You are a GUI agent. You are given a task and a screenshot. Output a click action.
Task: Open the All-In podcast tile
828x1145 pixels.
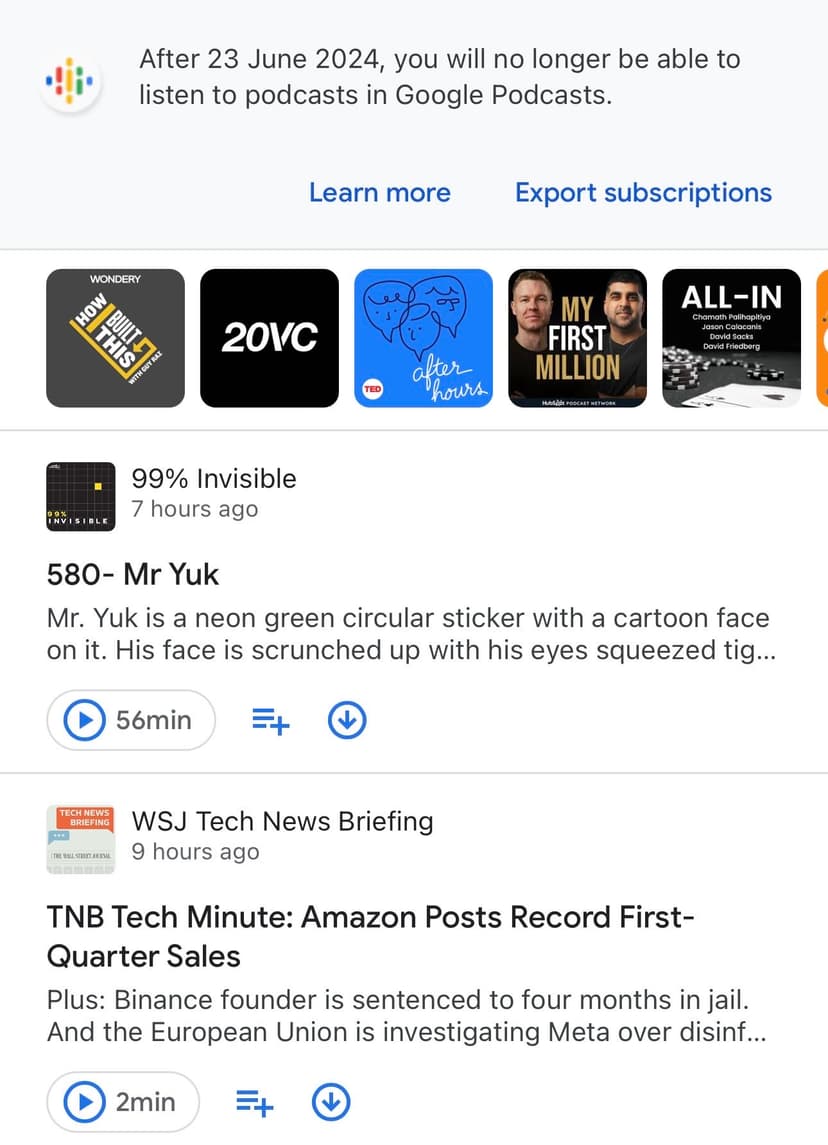point(732,338)
